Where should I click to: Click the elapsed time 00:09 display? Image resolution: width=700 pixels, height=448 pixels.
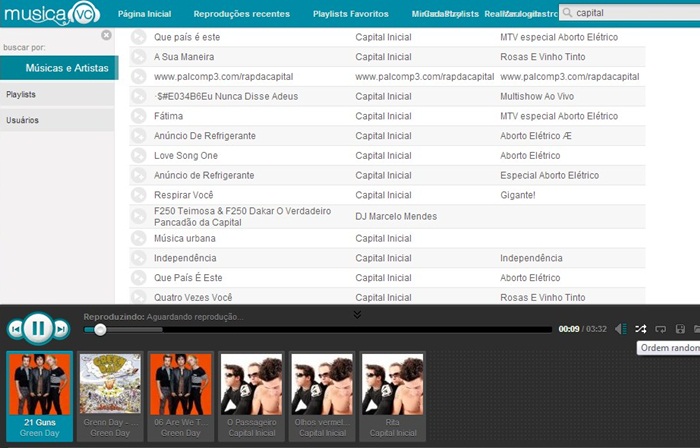click(x=569, y=329)
